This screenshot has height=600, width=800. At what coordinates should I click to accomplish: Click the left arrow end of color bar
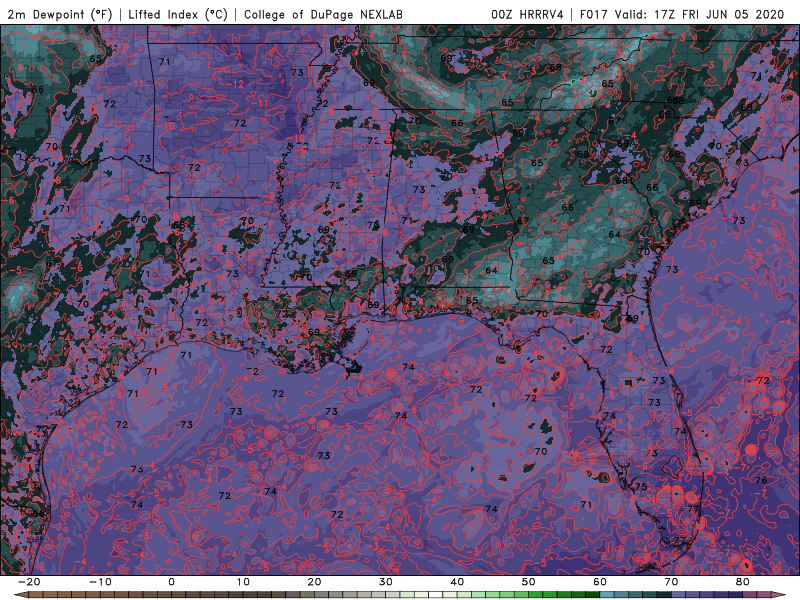point(20,595)
